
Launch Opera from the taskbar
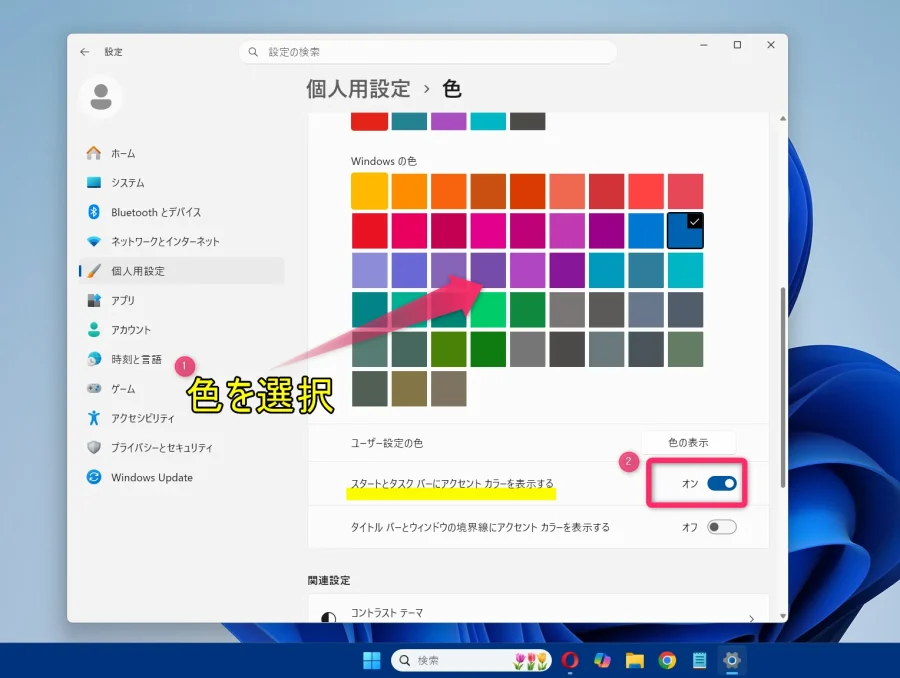pos(570,660)
